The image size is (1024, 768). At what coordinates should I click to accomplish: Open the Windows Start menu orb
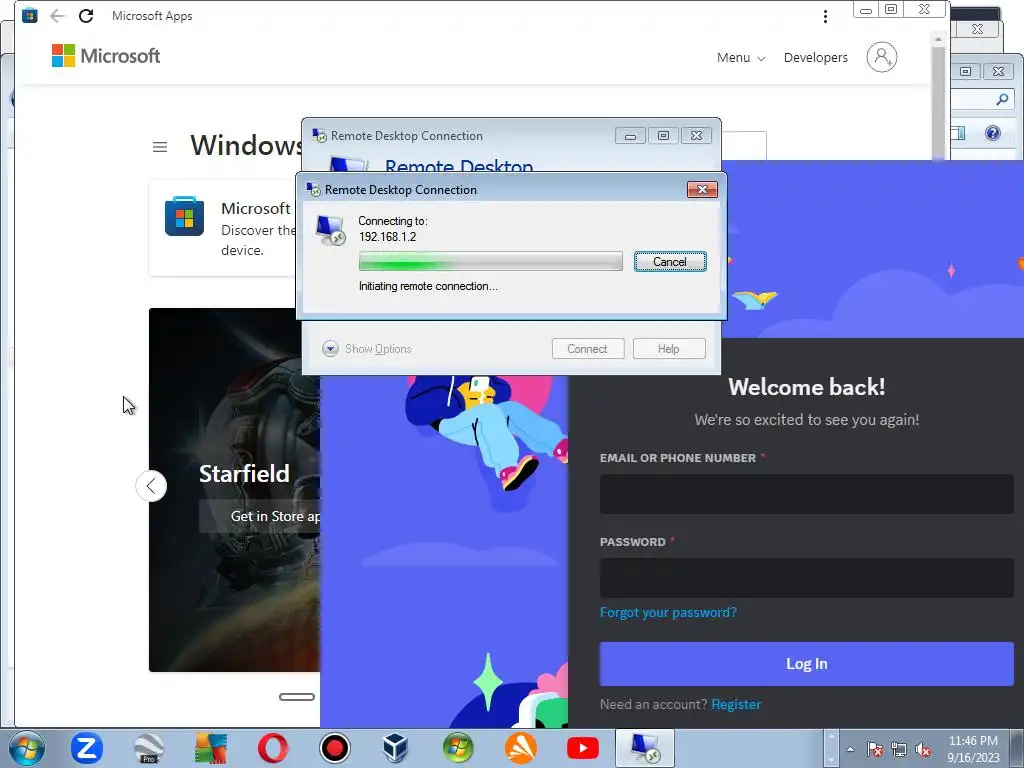(x=27, y=748)
